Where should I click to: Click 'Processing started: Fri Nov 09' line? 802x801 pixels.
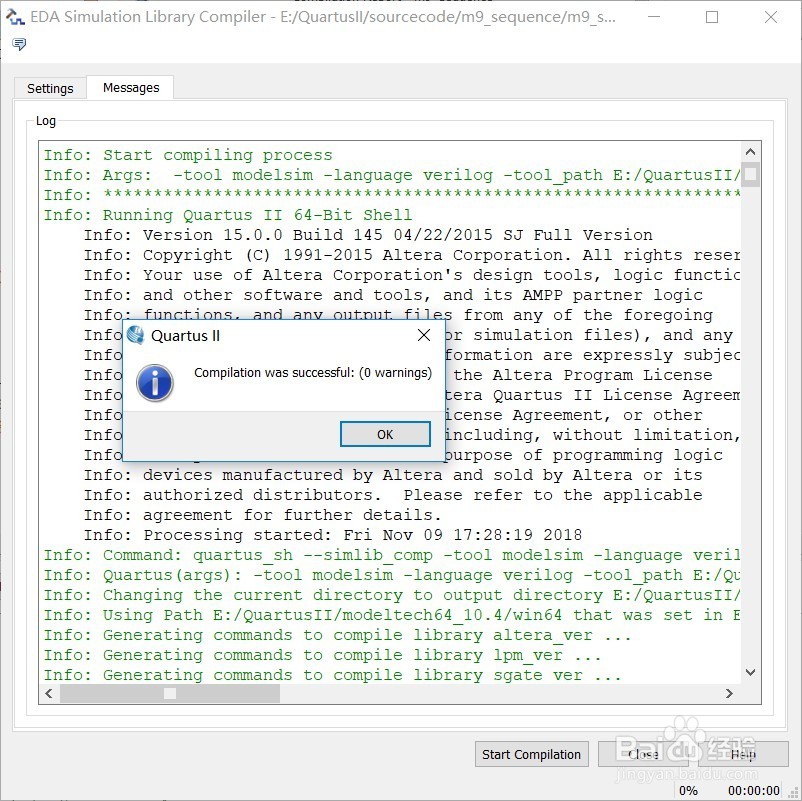[x=333, y=535]
